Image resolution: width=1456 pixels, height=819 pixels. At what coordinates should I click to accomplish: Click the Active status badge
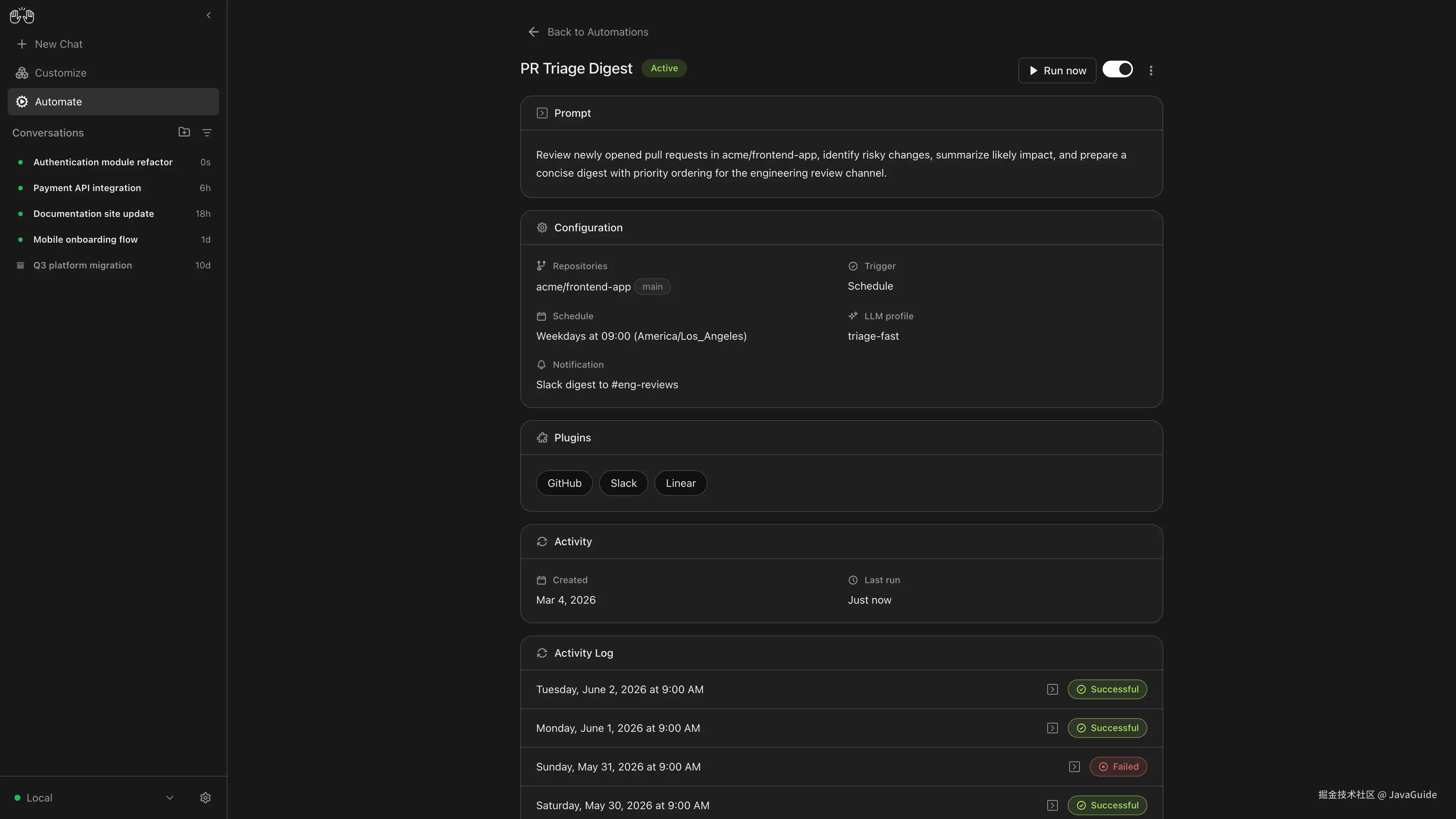pos(664,68)
